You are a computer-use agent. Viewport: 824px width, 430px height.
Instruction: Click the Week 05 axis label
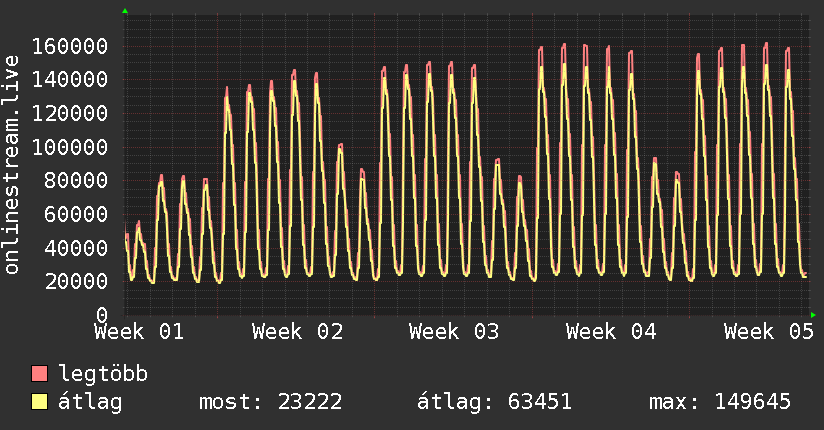pos(769,332)
